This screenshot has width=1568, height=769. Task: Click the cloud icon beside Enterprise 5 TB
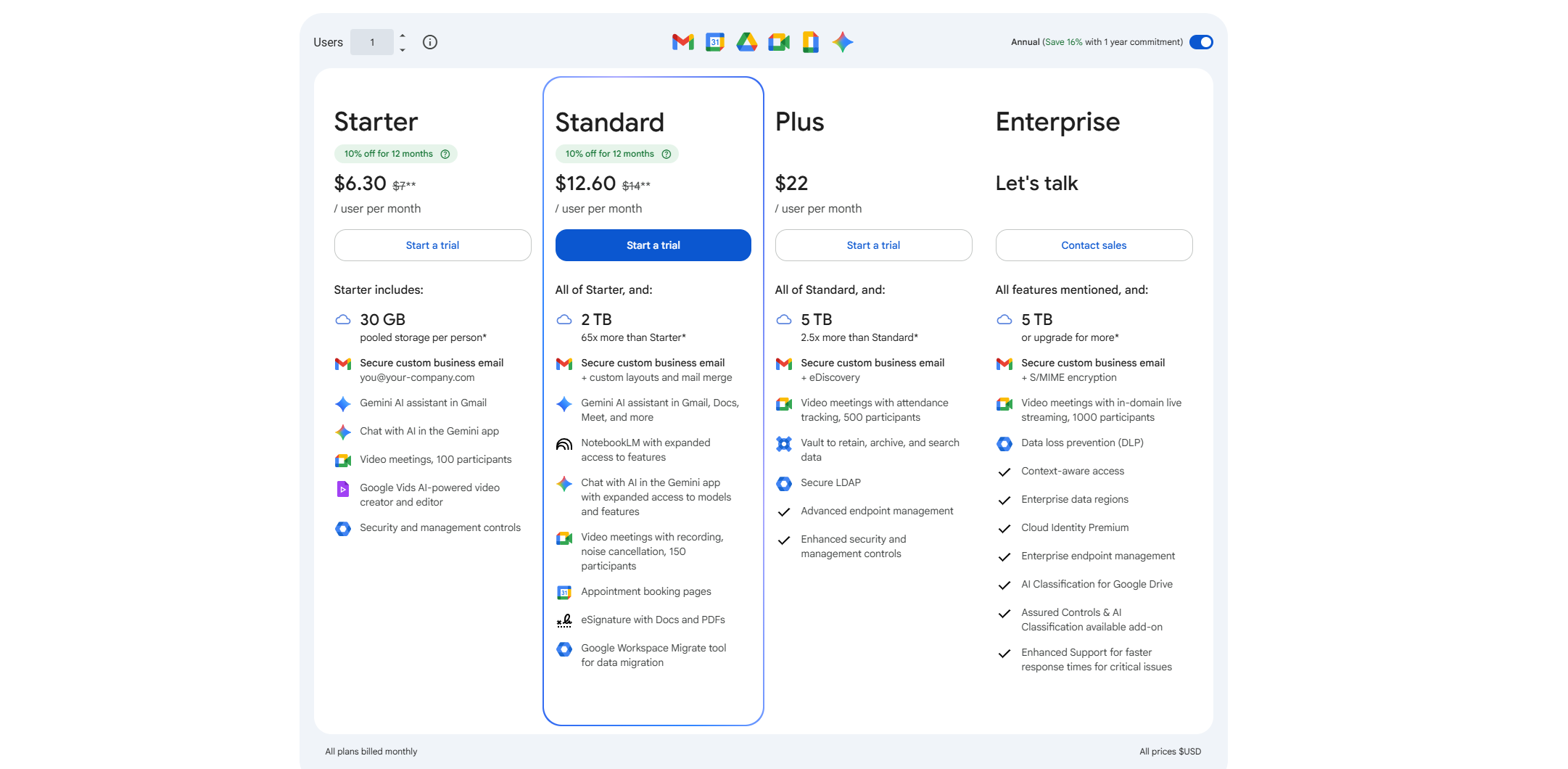click(x=1004, y=319)
